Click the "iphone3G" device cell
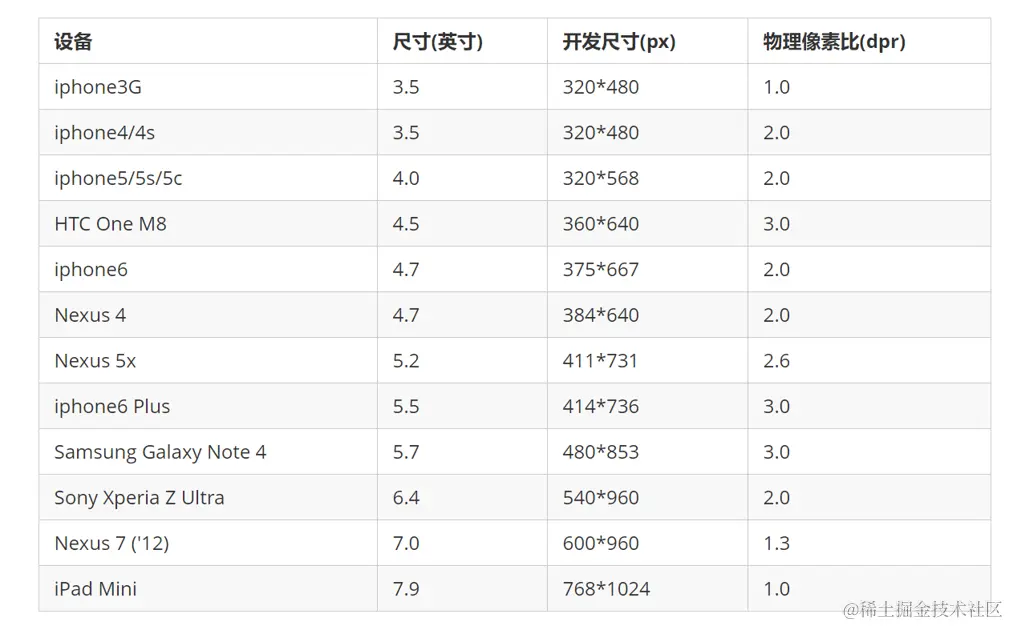 (x=208, y=87)
